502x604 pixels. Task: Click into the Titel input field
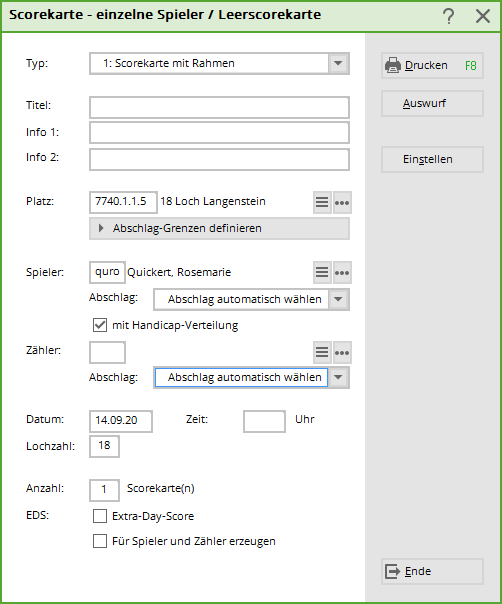219,107
